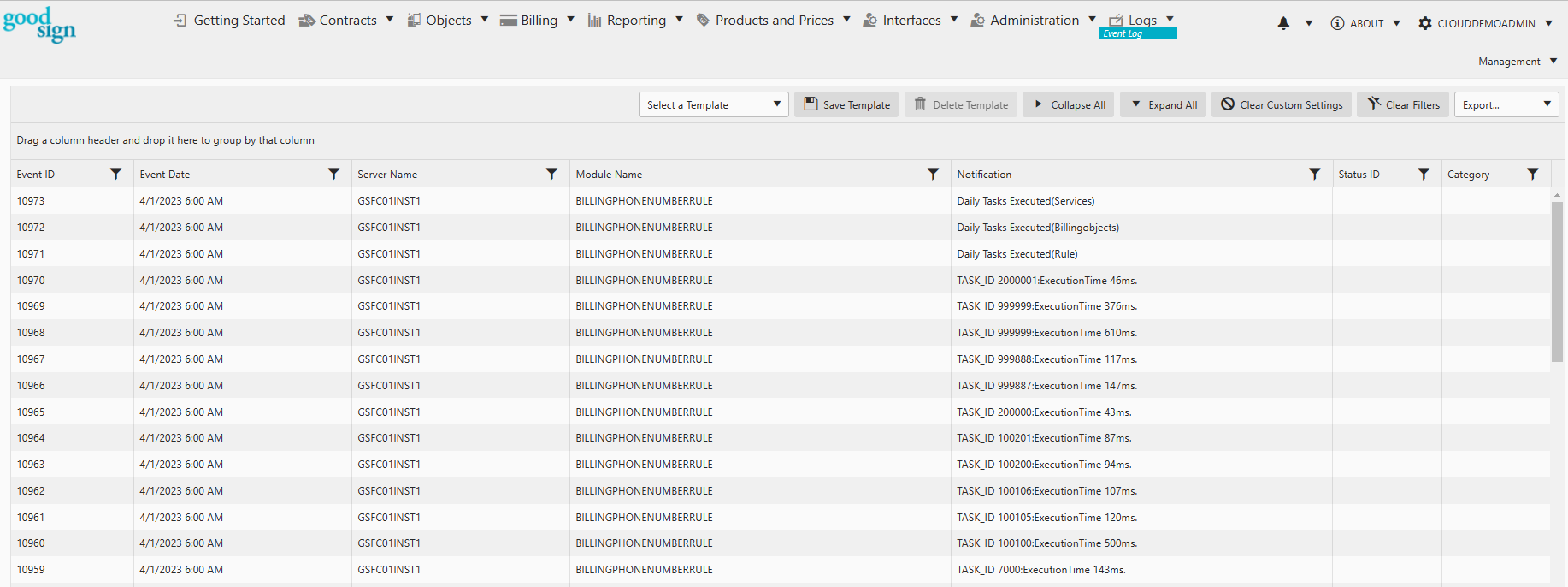Image resolution: width=1568 pixels, height=587 pixels.
Task: Click the Logs menu icon
Action: (1116, 20)
